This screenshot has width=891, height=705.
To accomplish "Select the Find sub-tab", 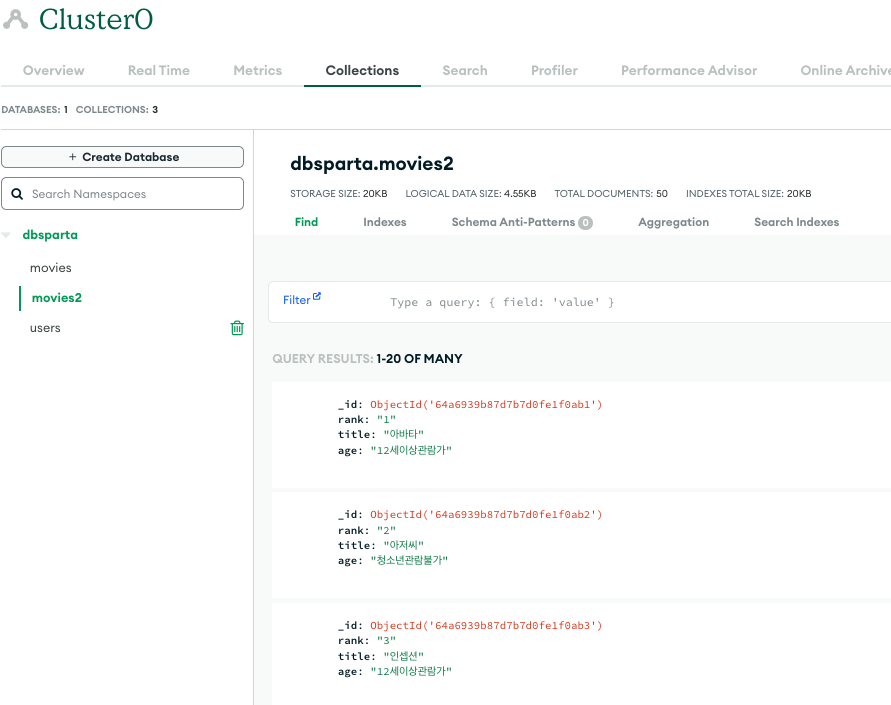I will pyautogui.click(x=306, y=222).
